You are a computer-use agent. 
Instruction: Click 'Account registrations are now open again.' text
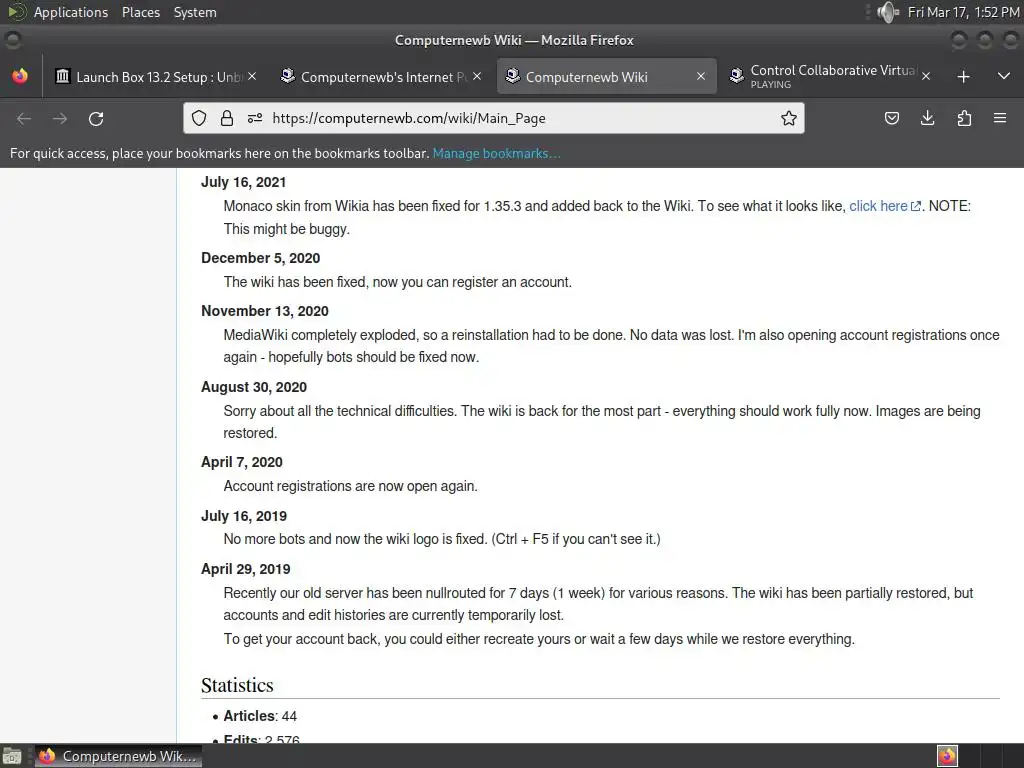pyautogui.click(x=350, y=486)
